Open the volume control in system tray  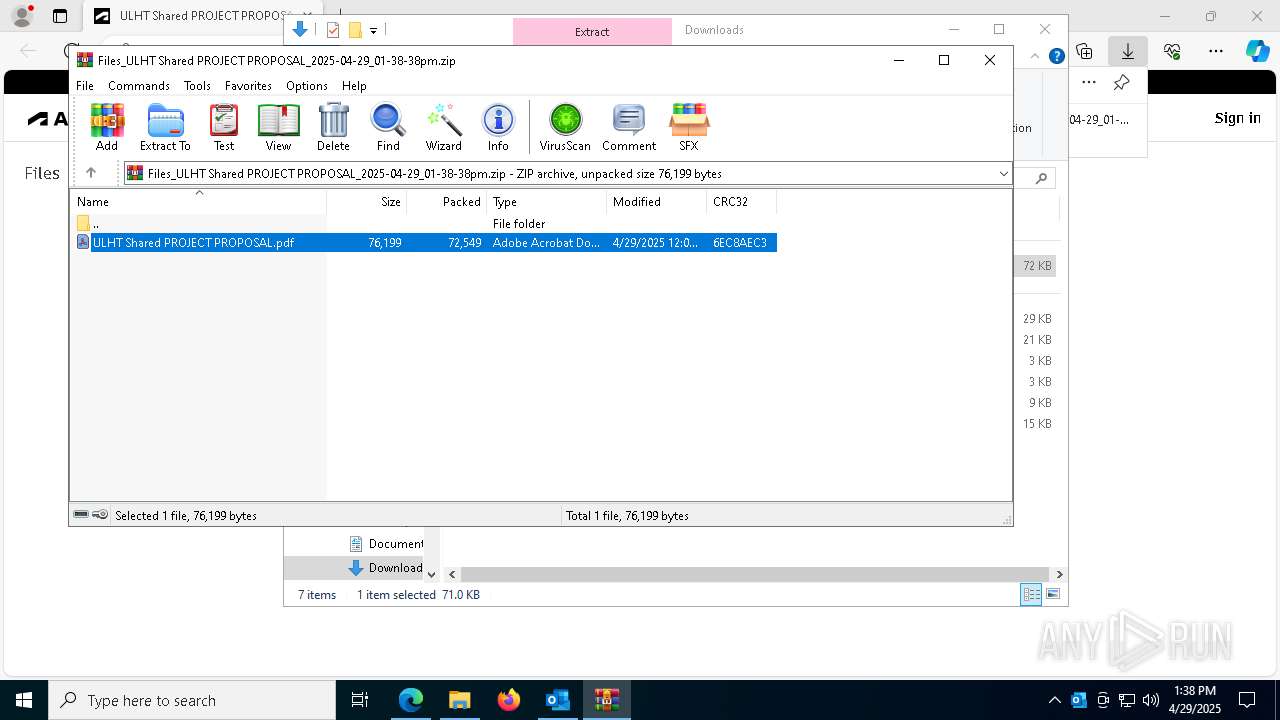pos(1151,700)
